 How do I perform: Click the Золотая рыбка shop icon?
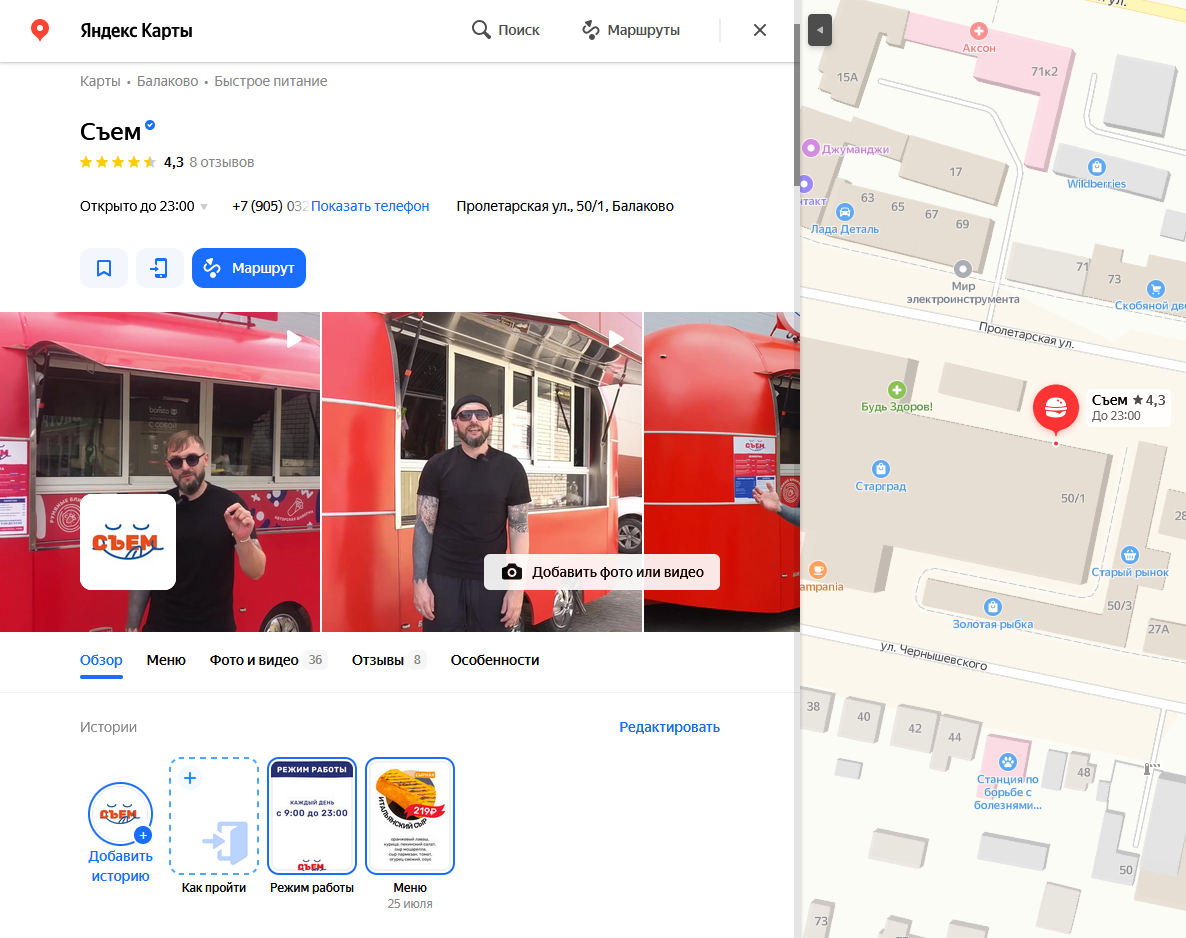coord(992,607)
